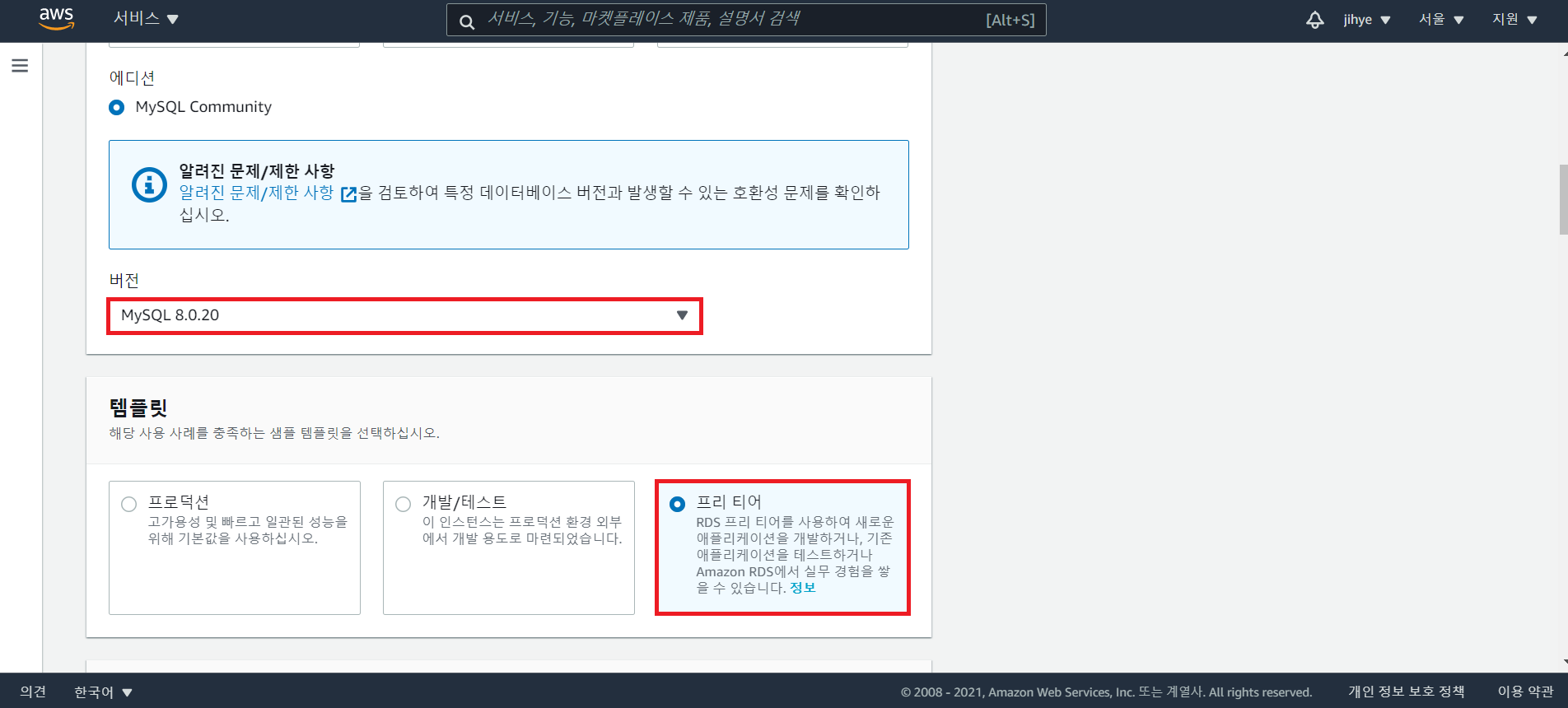Focus the AWS service search field

click(746, 20)
